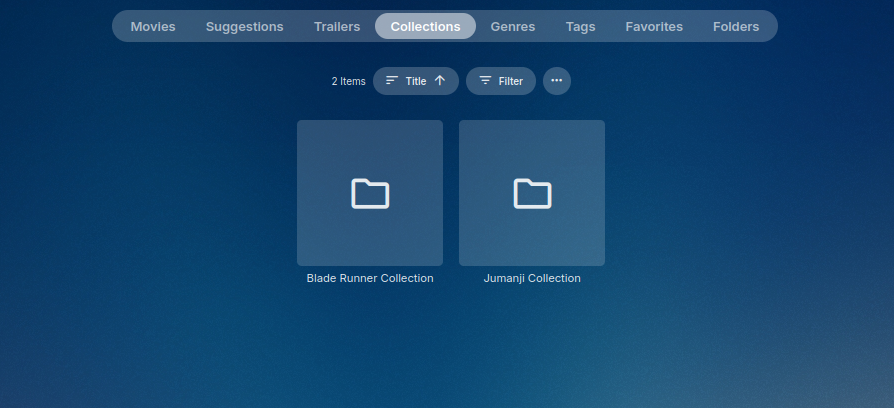
Task: Click the sort lines icon beside Title
Action: tap(392, 81)
